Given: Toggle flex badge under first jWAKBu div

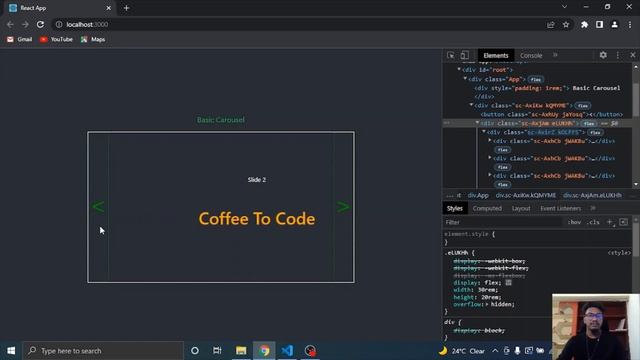Looking at the screenshot, I should pyautogui.click(x=502, y=150).
